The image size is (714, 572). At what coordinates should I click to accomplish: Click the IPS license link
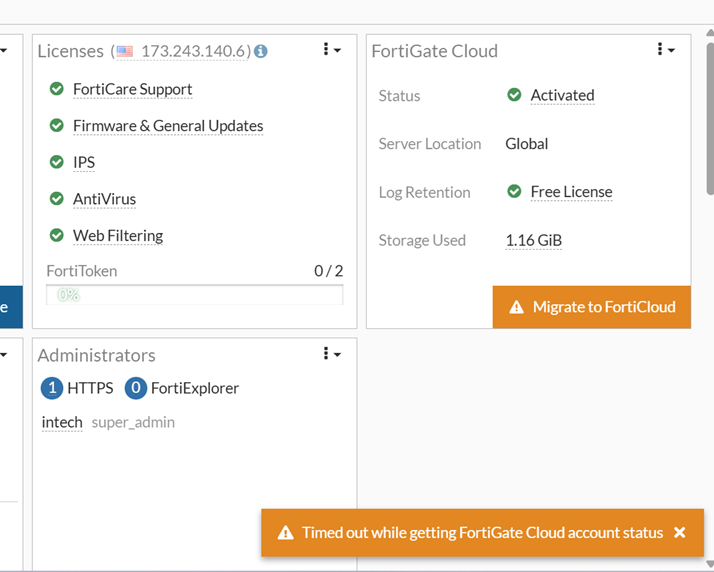84,162
